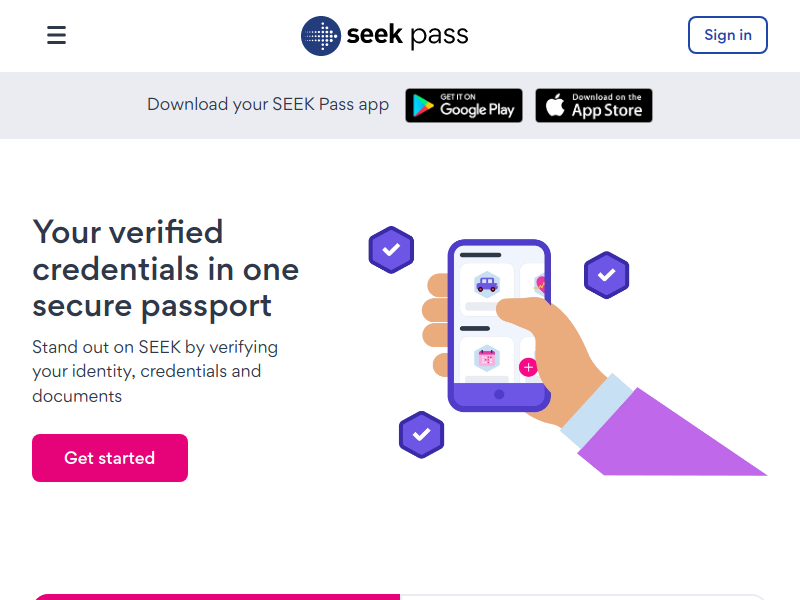Click the "Your verified credentials" headline
The width and height of the screenshot is (800, 600).
166,269
